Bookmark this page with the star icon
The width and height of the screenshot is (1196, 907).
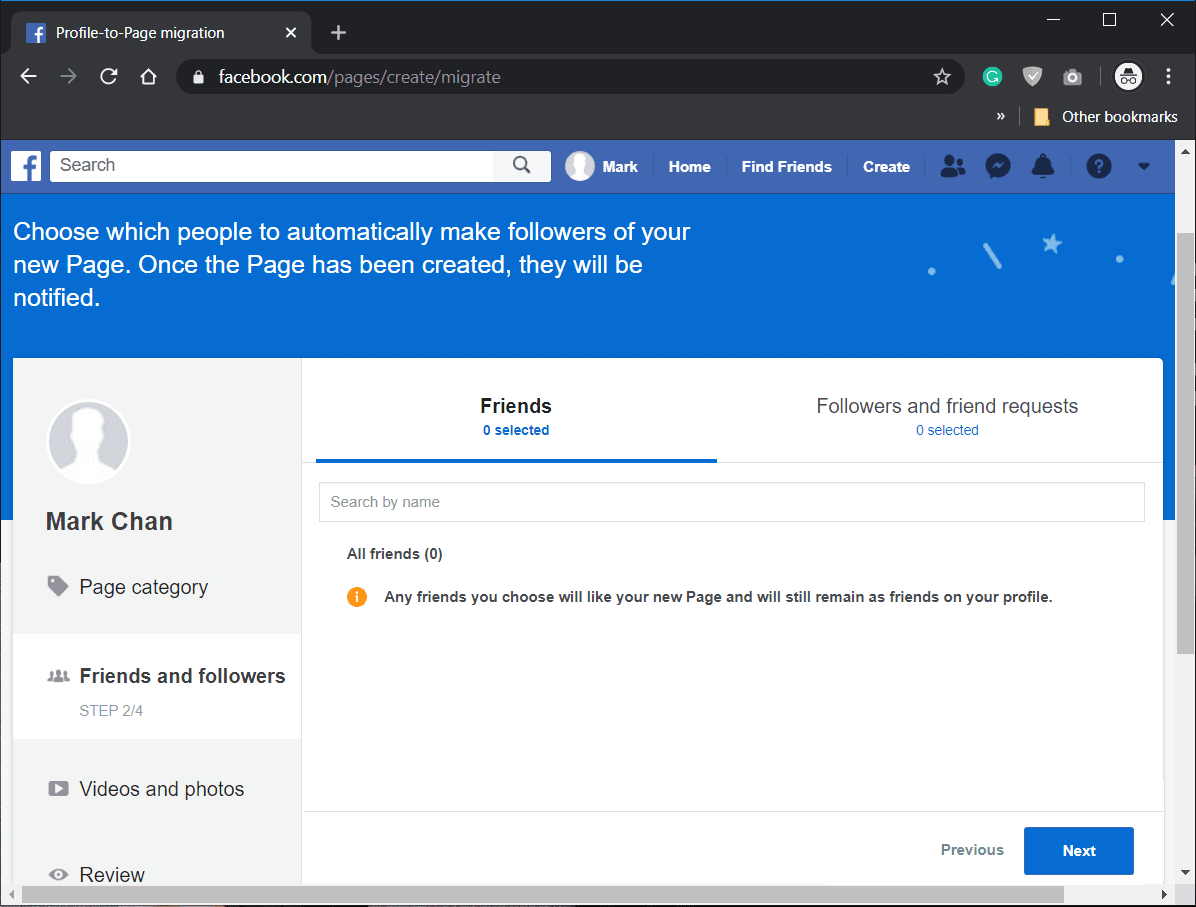point(941,77)
